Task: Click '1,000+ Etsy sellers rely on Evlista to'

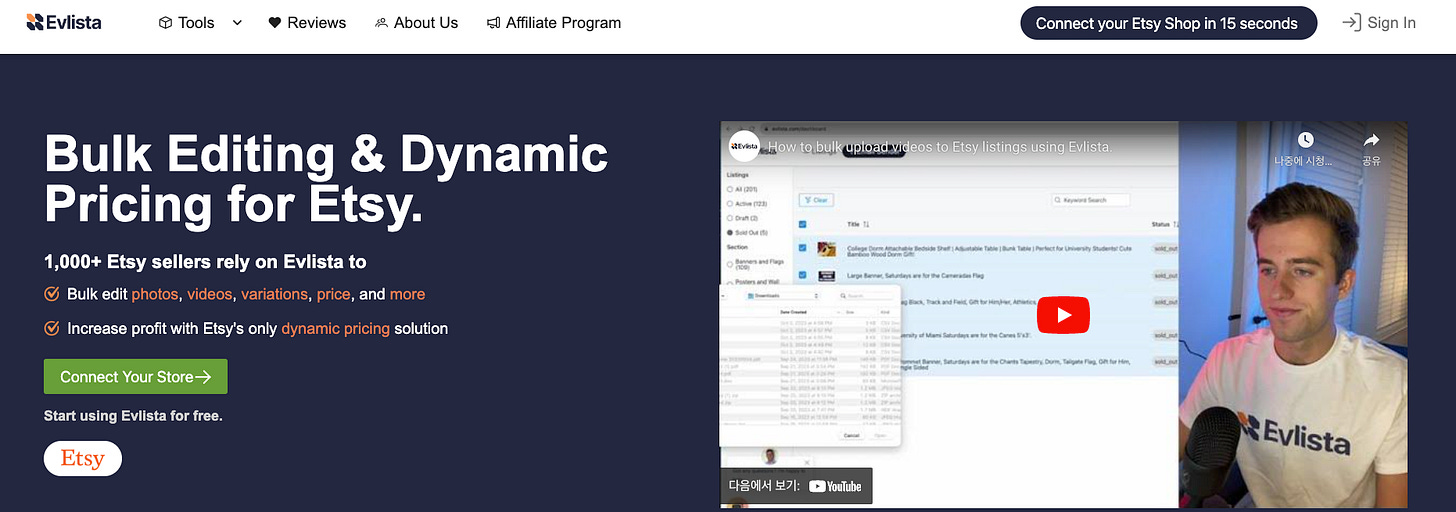Action: (205, 262)
